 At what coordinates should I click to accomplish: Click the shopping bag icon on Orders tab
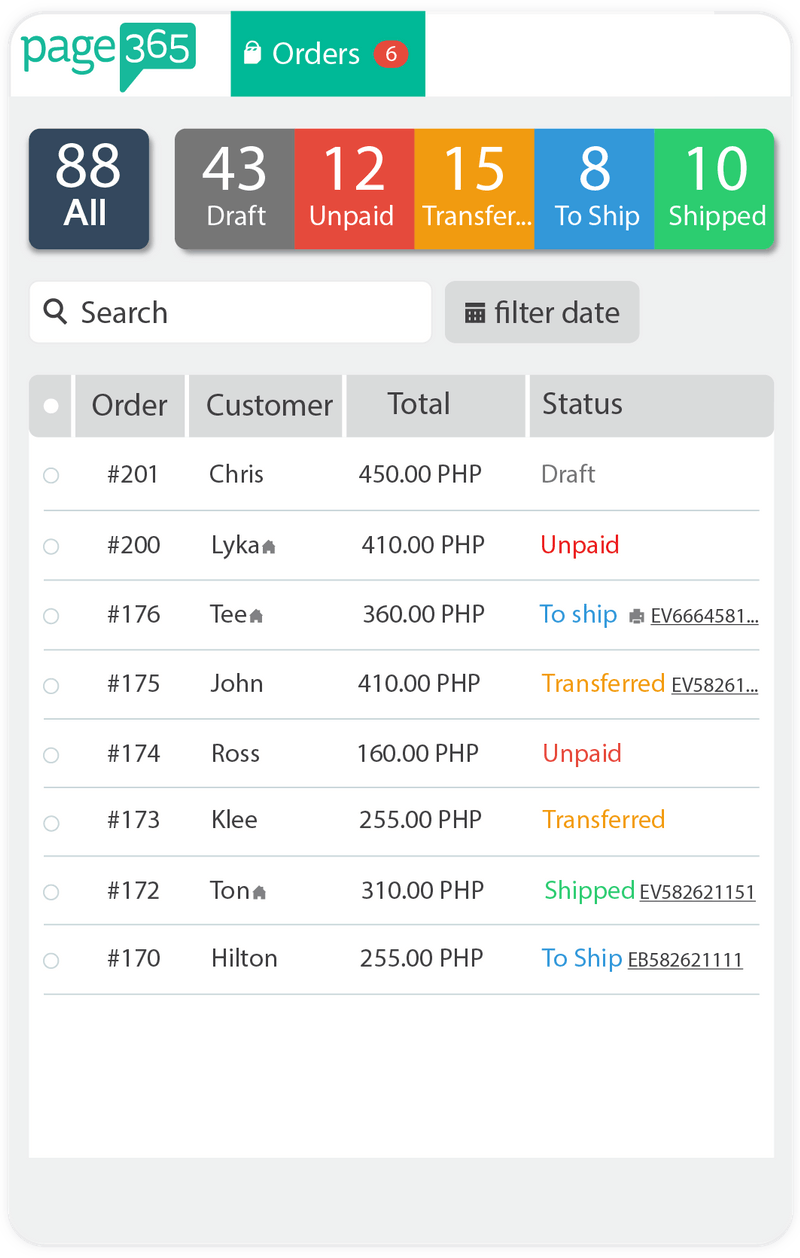[255, 52]
